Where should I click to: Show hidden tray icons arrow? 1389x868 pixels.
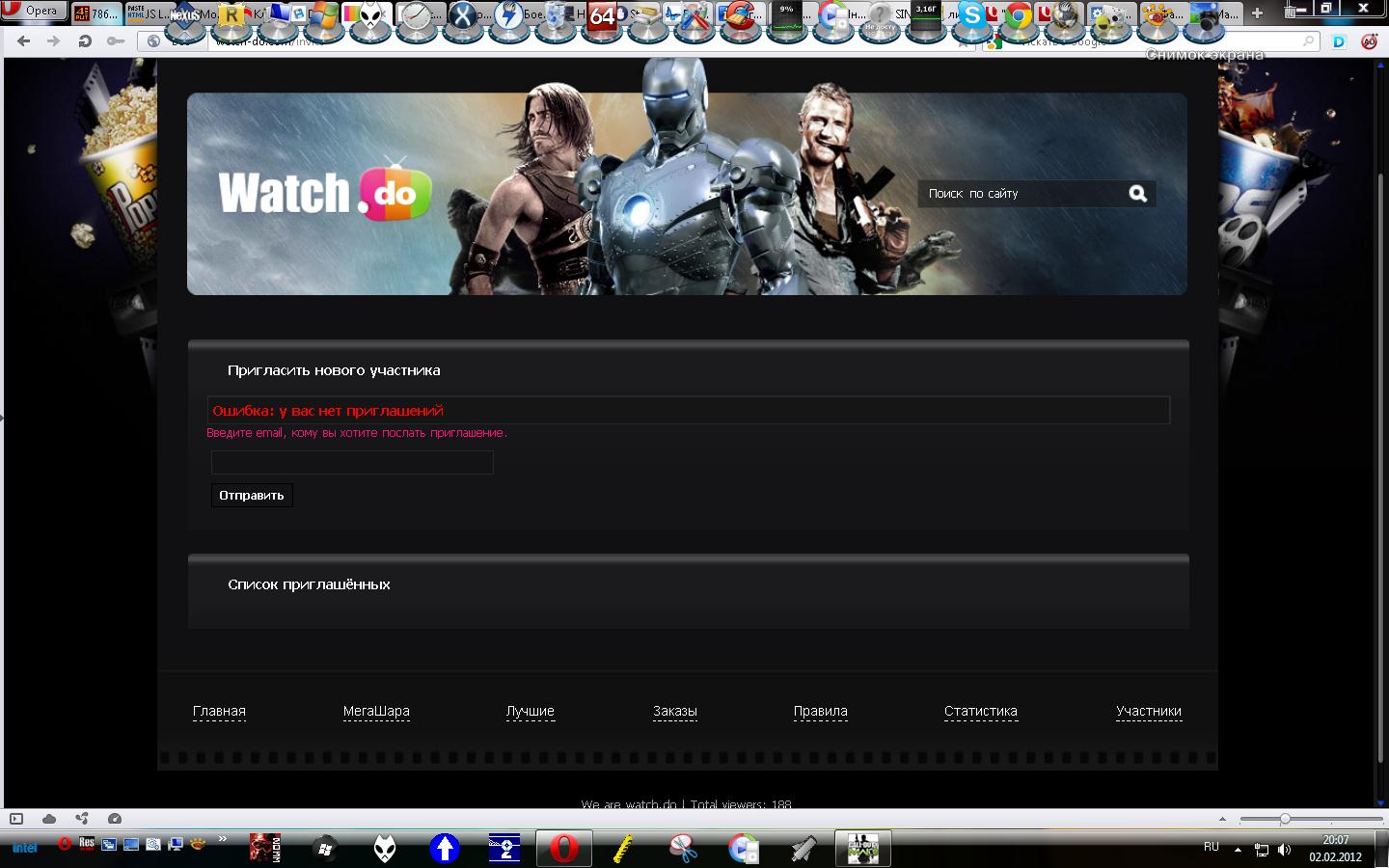(1238, 850)
